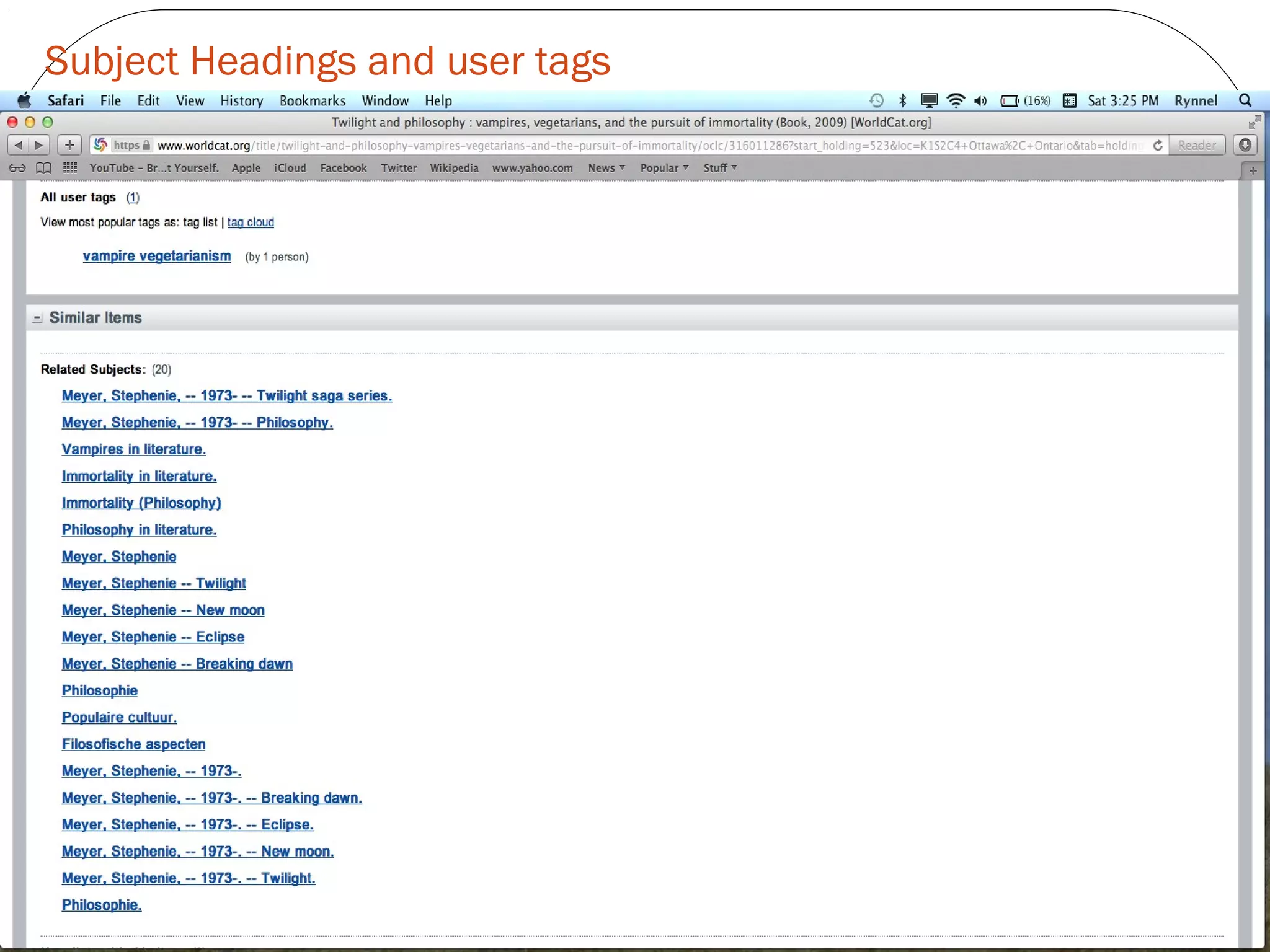Image resolution: width=1270 pixels, height=952 pixels.
Task: Click the plus add bookmark button
Action: [69, 145]
